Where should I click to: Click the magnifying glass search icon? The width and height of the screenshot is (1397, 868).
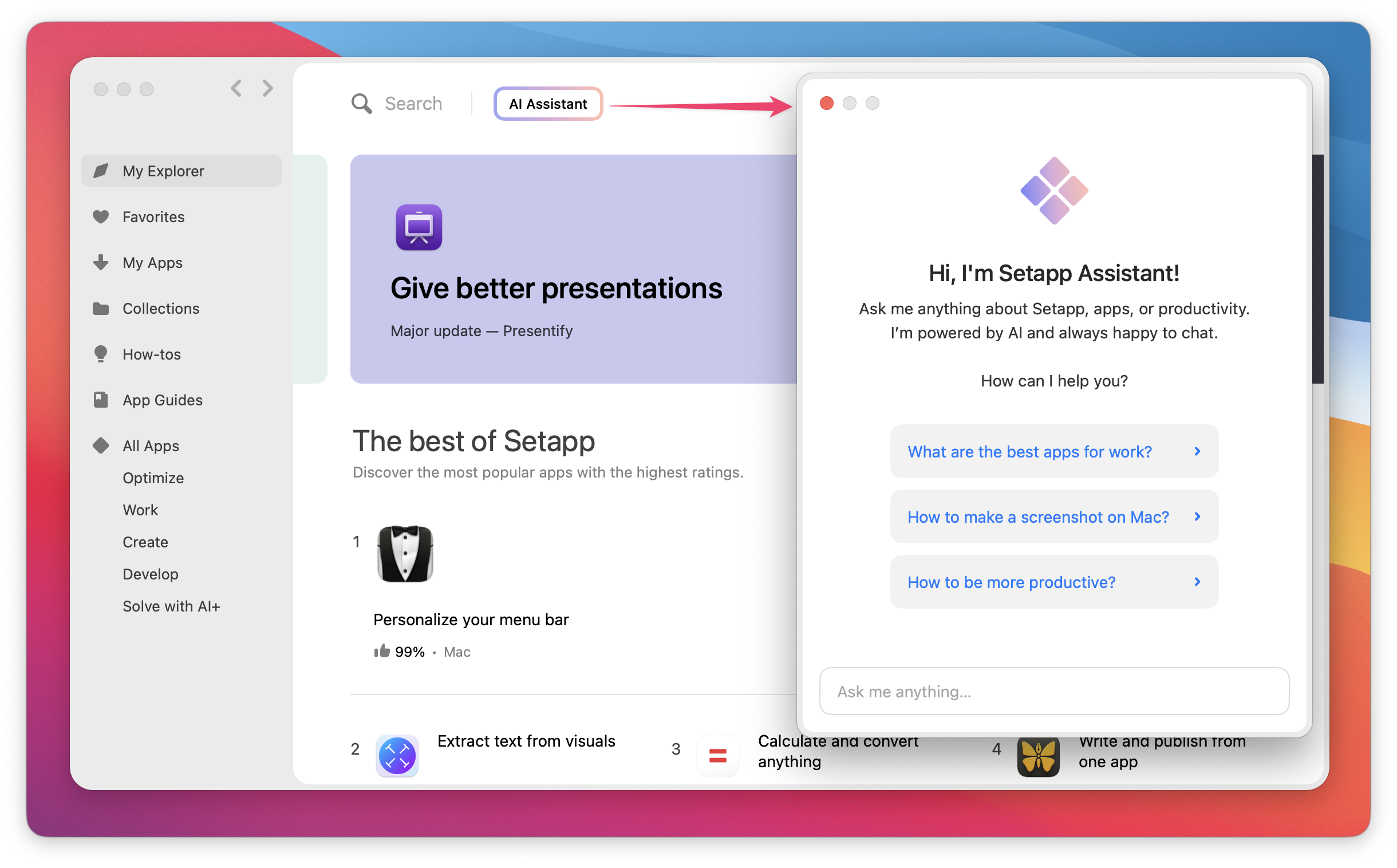click(x=362, y=104)
